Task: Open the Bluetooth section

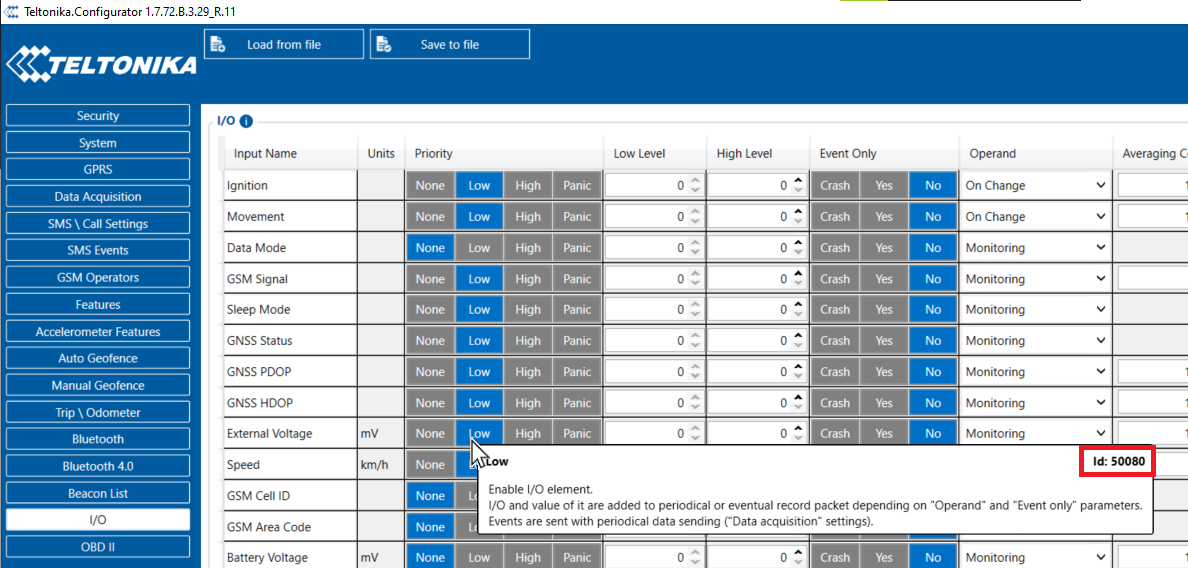Action: tap(98, 439)
